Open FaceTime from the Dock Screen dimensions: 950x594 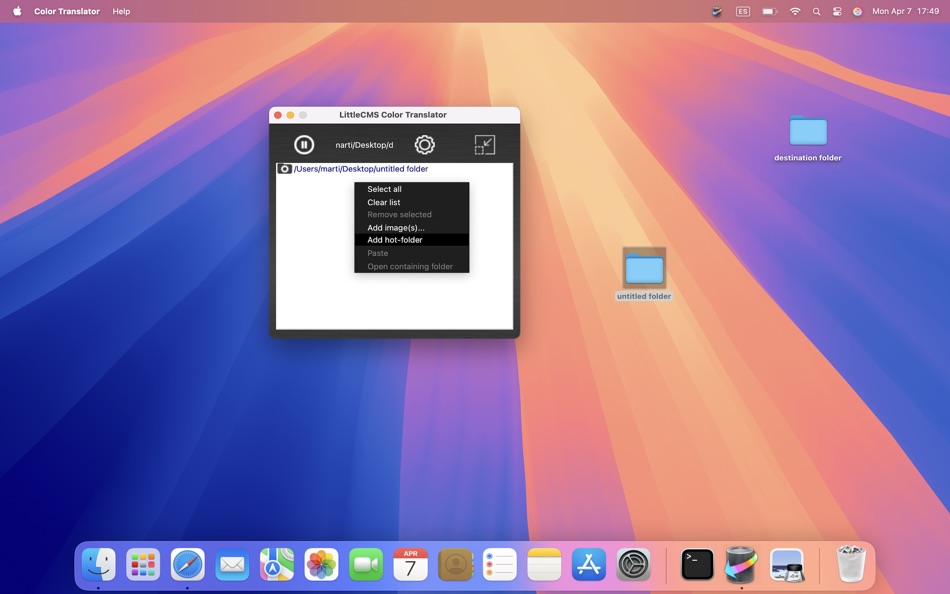pos(366,564)
